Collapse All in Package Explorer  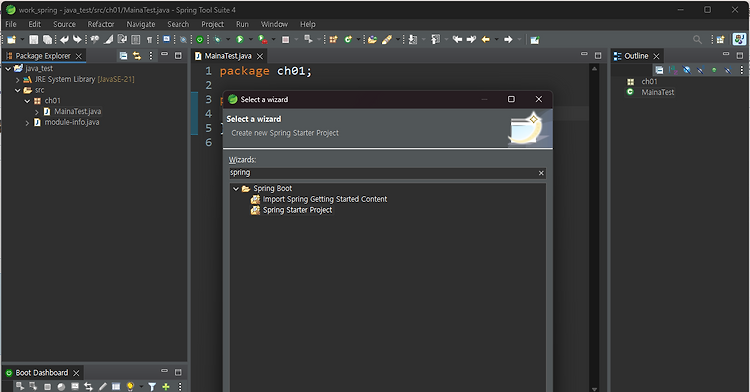(x=123, y=56)
